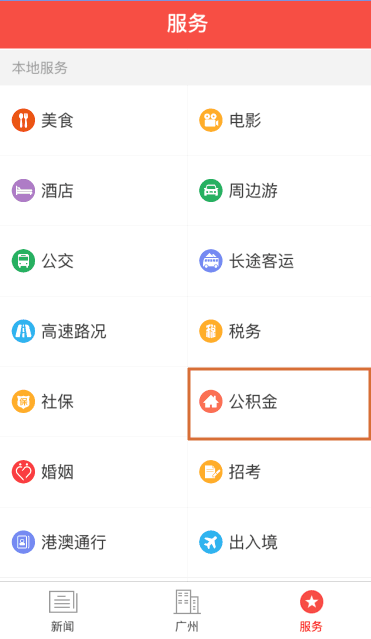This screenshot has width=371, height=639.
Task: Tap the 公交 bus icon
Action: (x=23, y=261)
